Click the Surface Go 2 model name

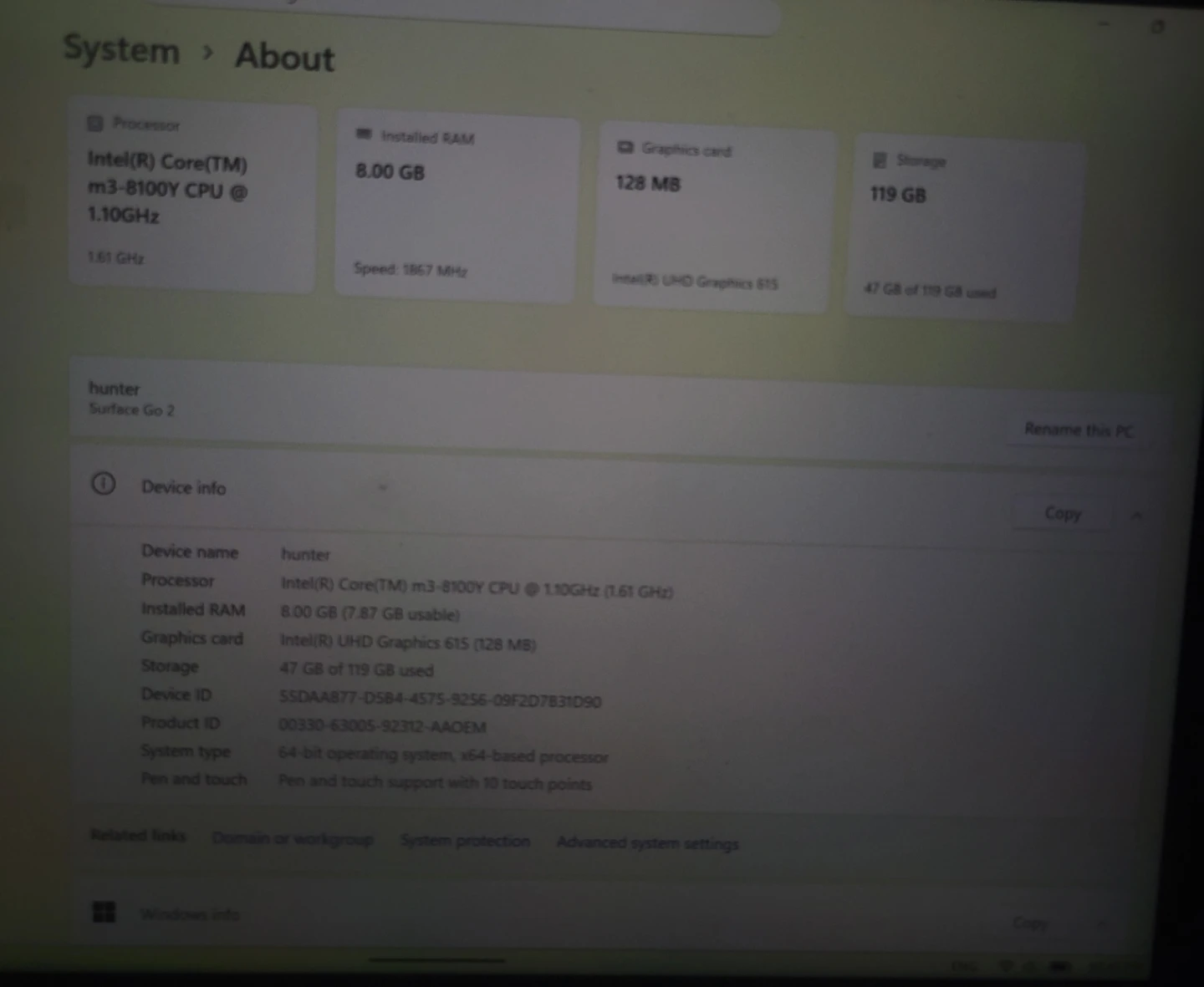coord(131,410)
